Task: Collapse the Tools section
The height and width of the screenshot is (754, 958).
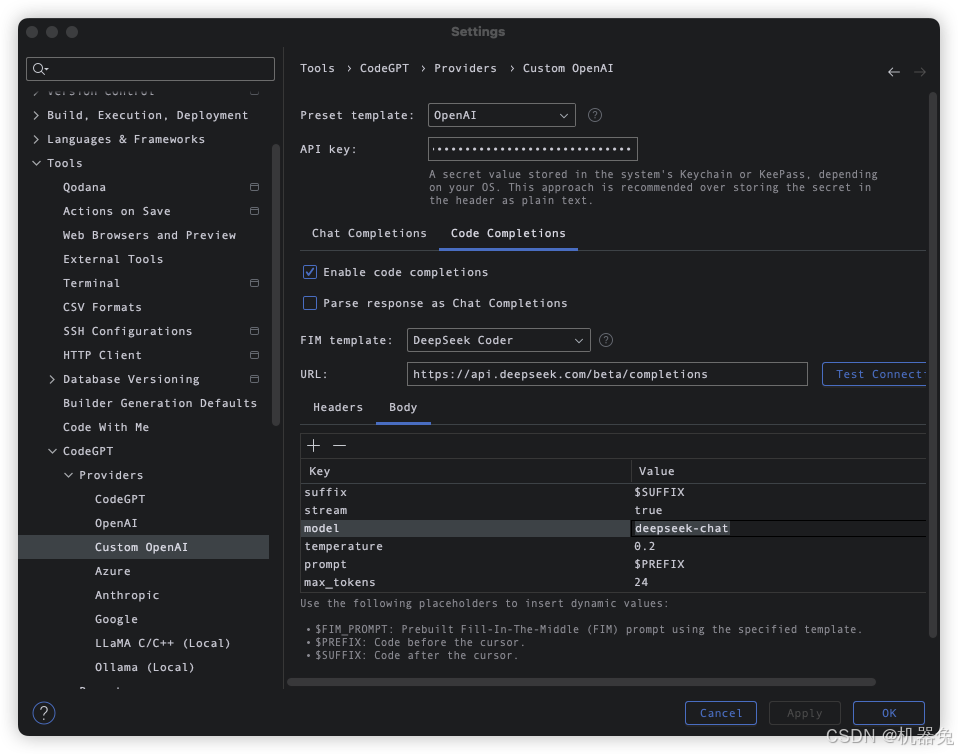Action: [x=36, y=163]
